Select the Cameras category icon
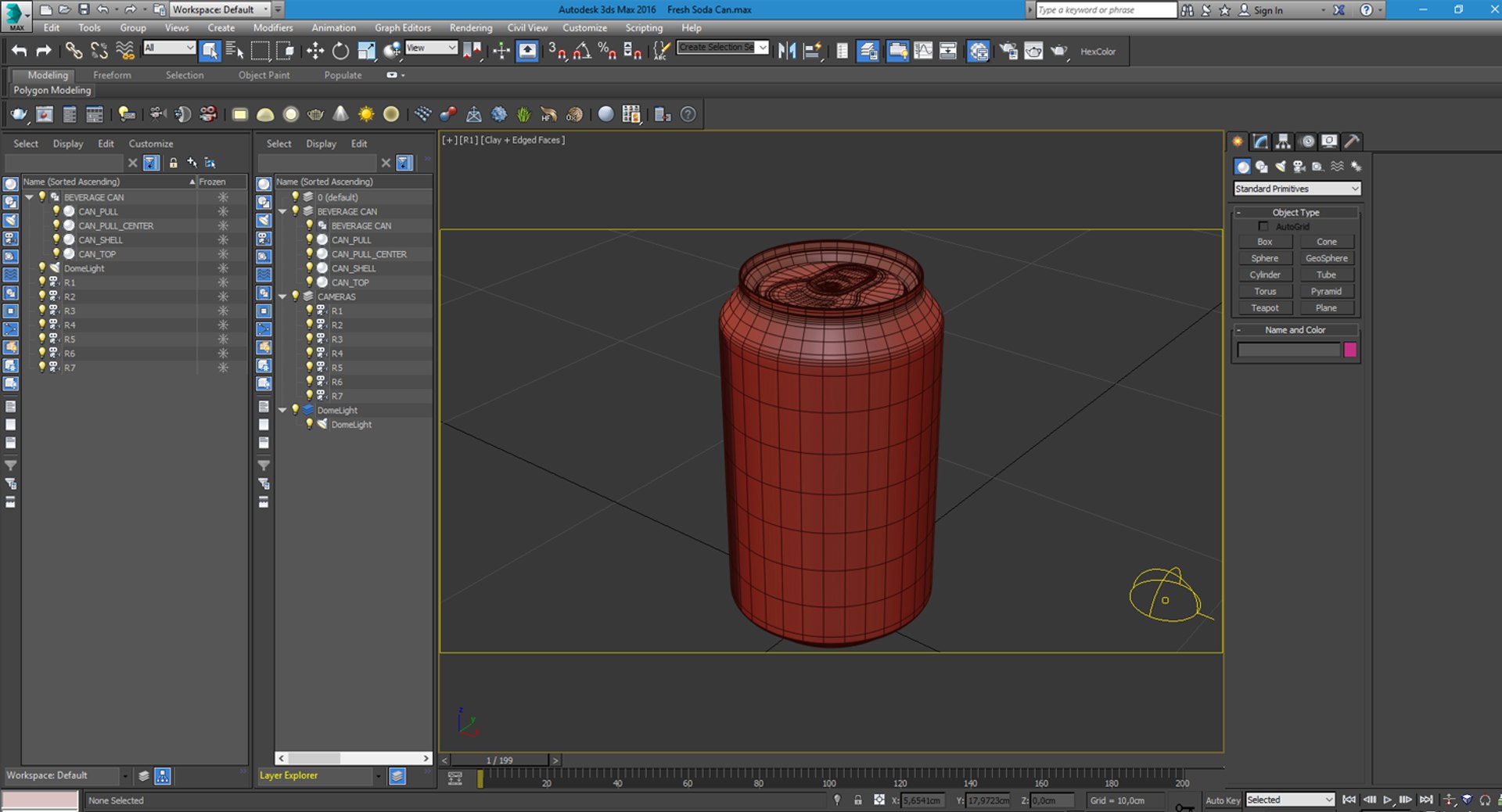The height and width of the screenshot is (812, 1502). (x=1299, y=167)
